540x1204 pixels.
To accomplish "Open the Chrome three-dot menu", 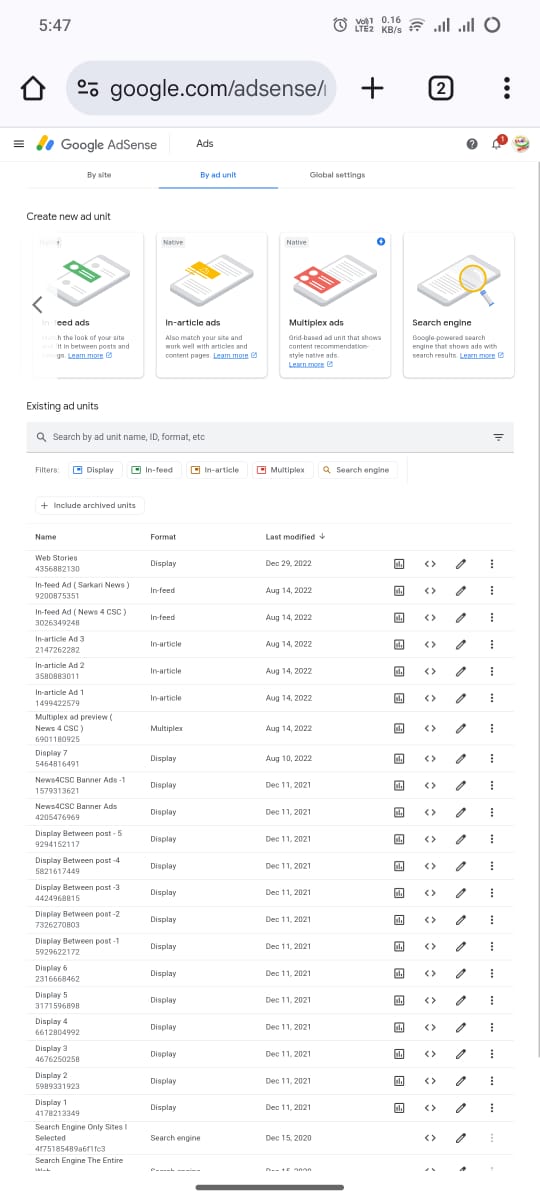I will point(507,89).
